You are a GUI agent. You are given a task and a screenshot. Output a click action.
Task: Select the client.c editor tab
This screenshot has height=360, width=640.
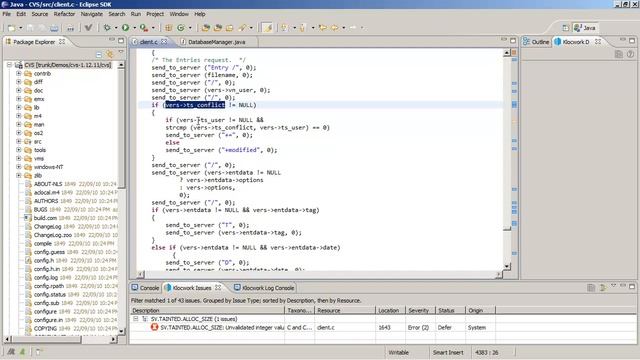148,42
